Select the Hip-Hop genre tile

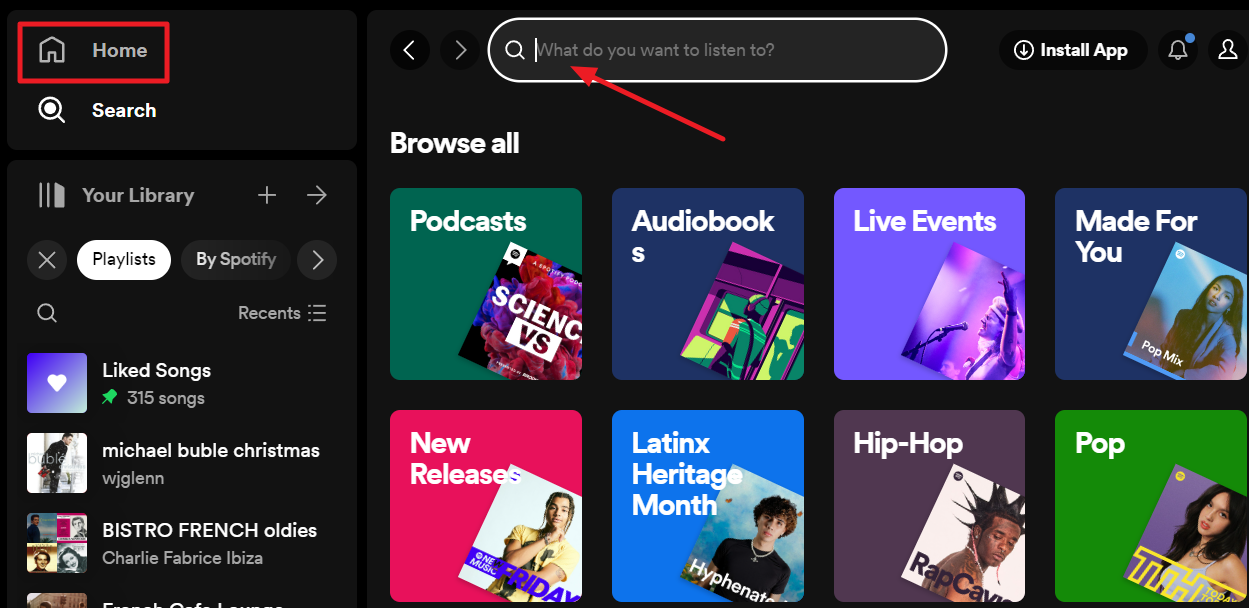coord(929,505)
